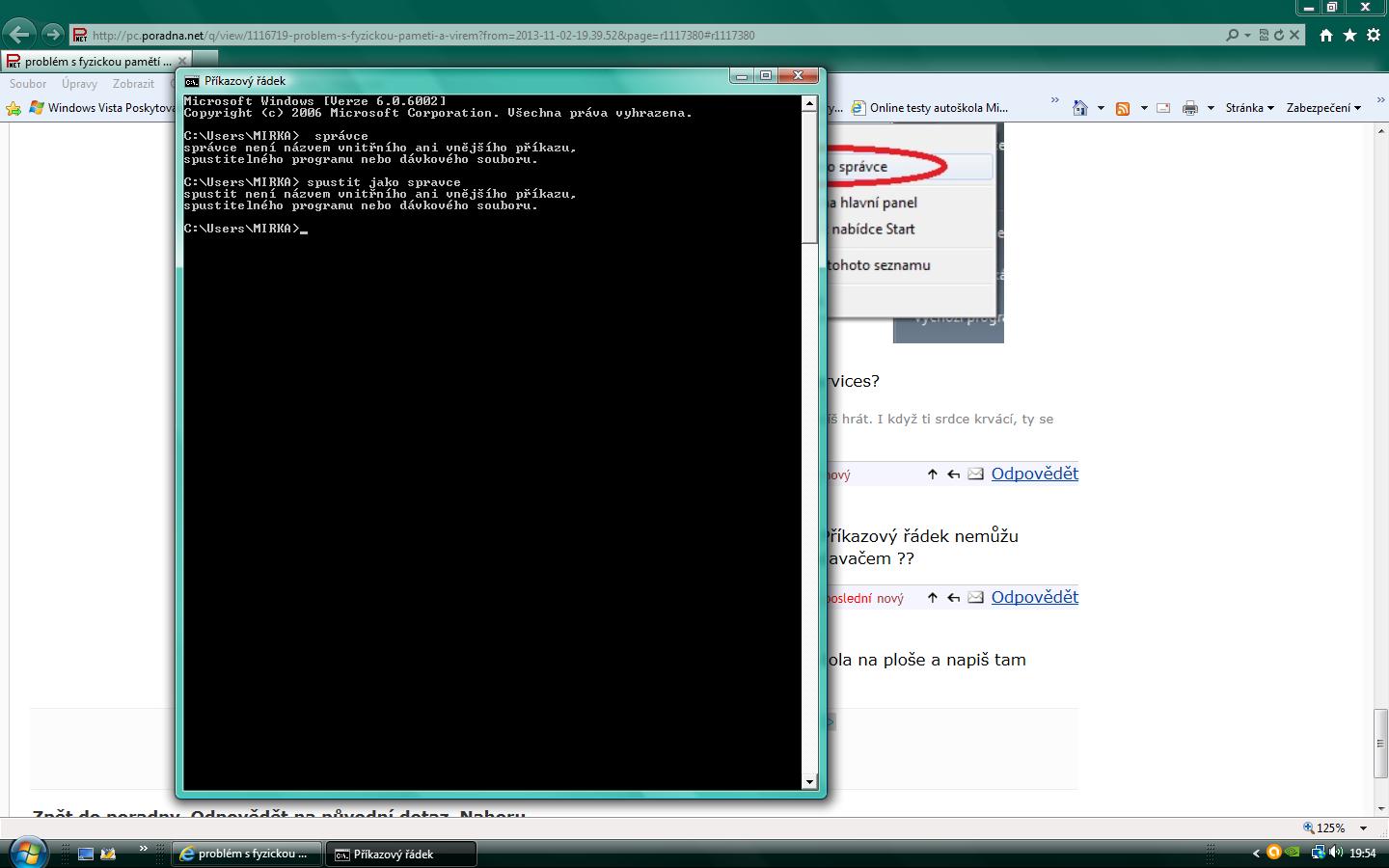
Task: Open browser Tools via the gear icon
Action: coord(1372,35)
